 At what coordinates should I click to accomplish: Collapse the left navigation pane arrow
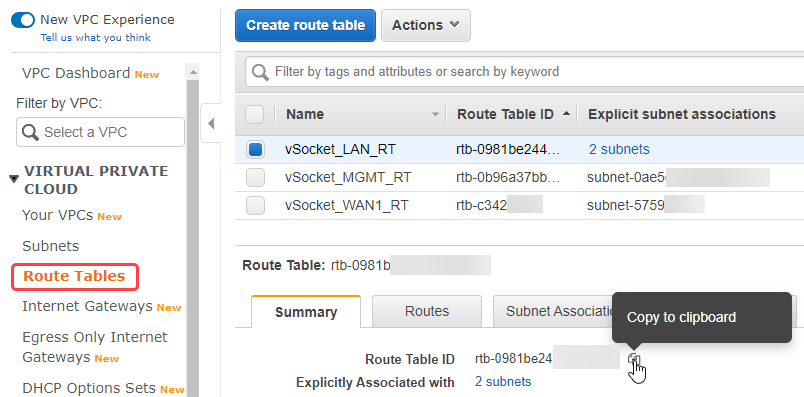pos(211,124)
